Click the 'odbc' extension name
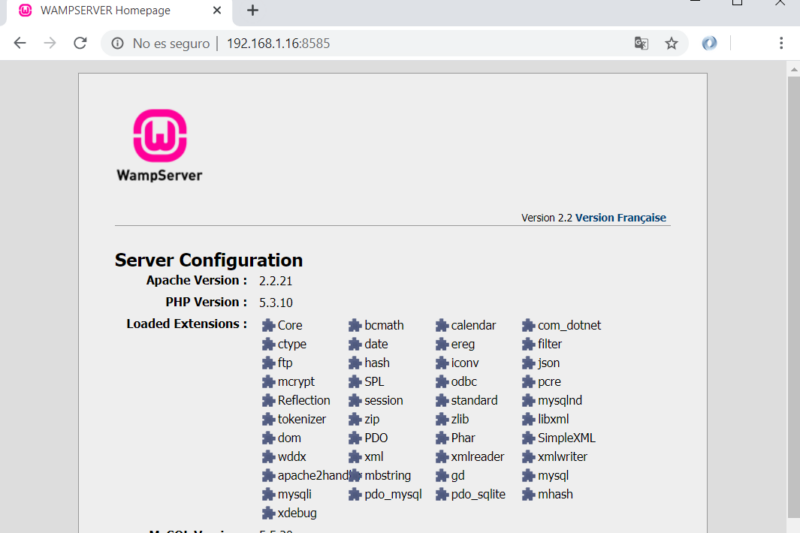The height and width of the screenshot is (533, 800). pyautogui.click(x=464, y=382)
